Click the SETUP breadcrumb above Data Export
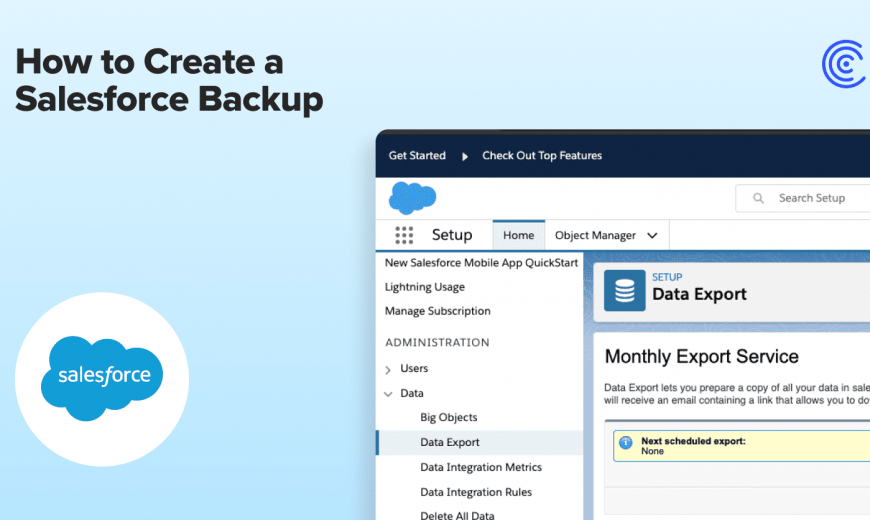Screen dimensions: 870x520 pyautogui.click(x=667, y=277)
